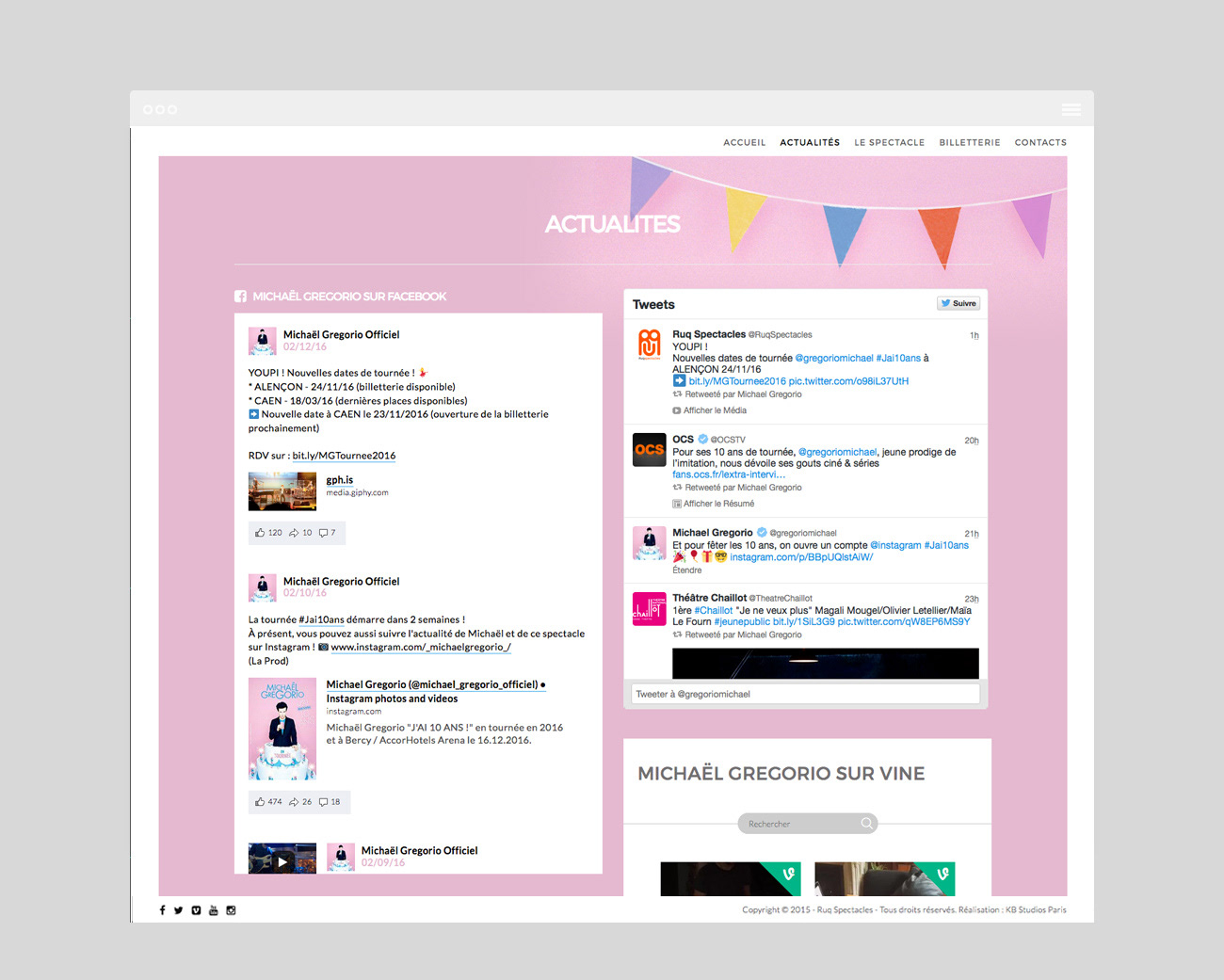Click Ruq Spectacles tweet avatar
The height and width of the screenshot is (980, 1224).
click(650, 345)
